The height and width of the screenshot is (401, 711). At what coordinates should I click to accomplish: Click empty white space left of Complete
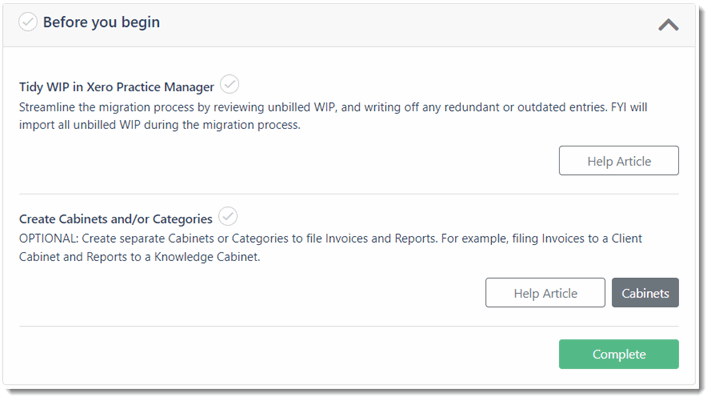pos(286,354)
